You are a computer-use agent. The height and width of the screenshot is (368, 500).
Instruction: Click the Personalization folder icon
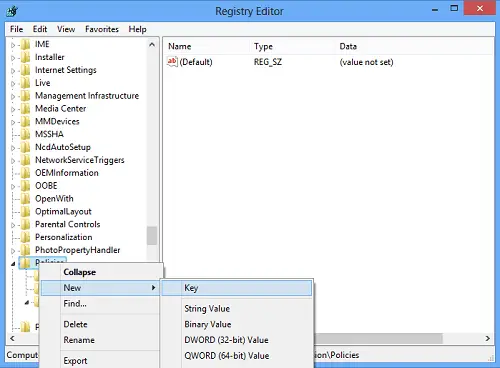tap(25, 237)
